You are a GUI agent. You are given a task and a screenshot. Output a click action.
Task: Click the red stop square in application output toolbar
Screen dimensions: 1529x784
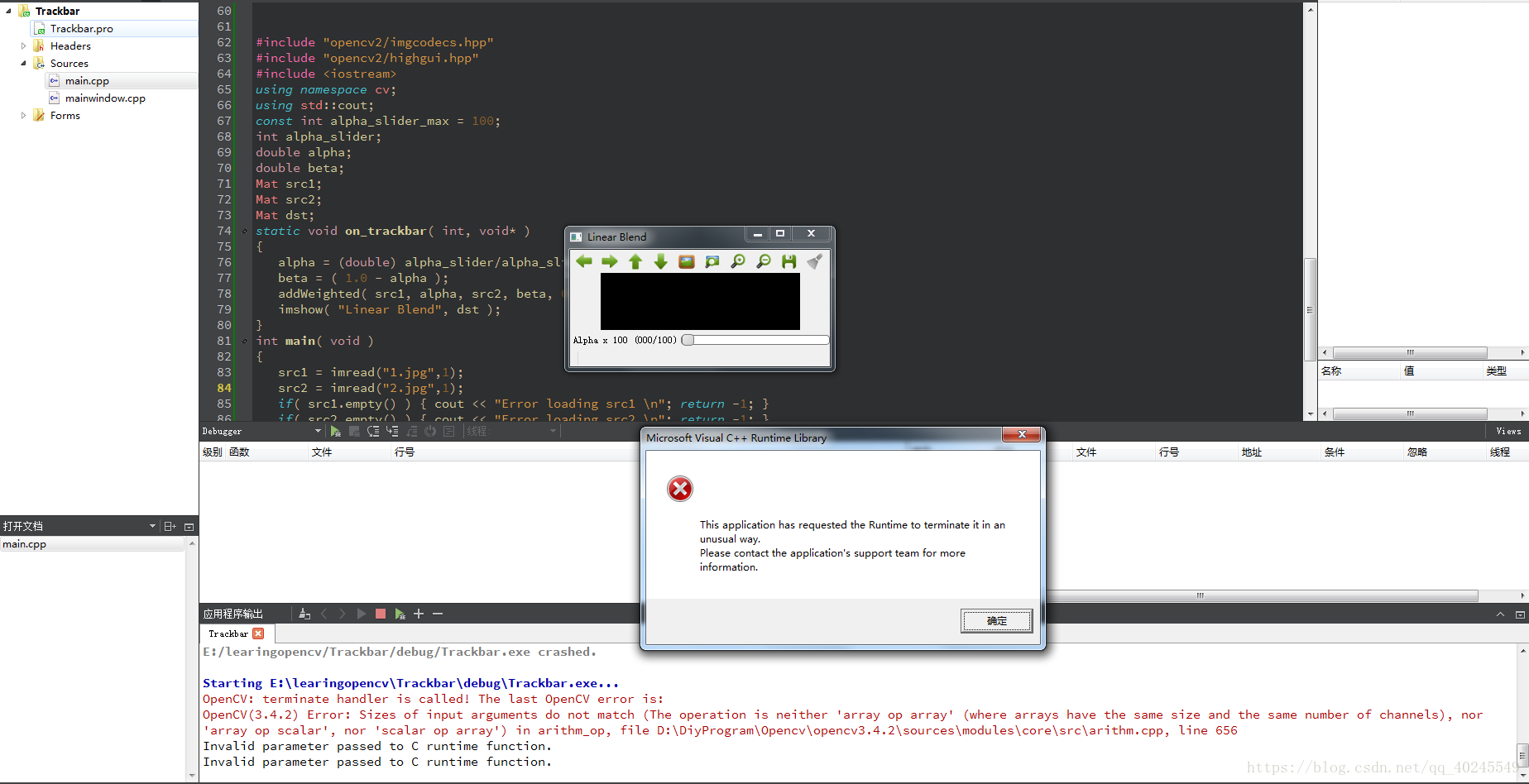pyautogui.click(x=380, y=613)
